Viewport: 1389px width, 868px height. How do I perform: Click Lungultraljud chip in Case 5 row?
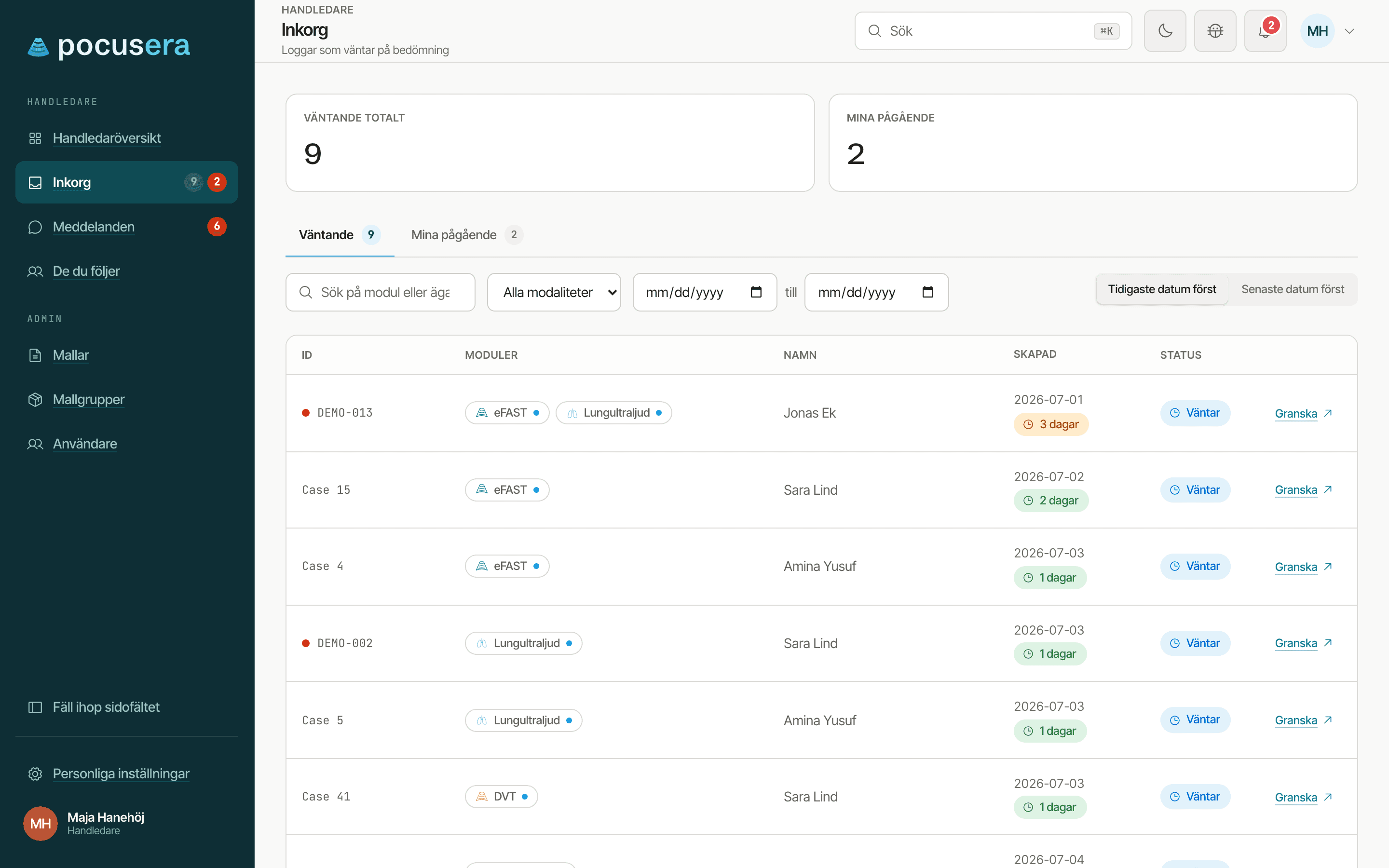[523, 720]
